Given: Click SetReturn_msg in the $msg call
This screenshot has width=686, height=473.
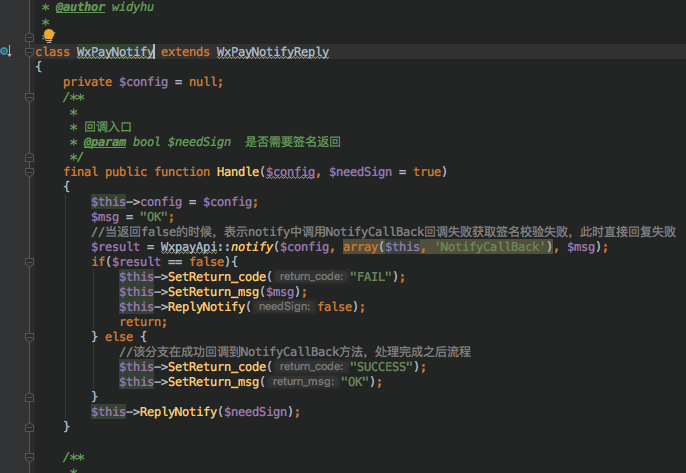Looking at the screenshot, I should [214, 292].
